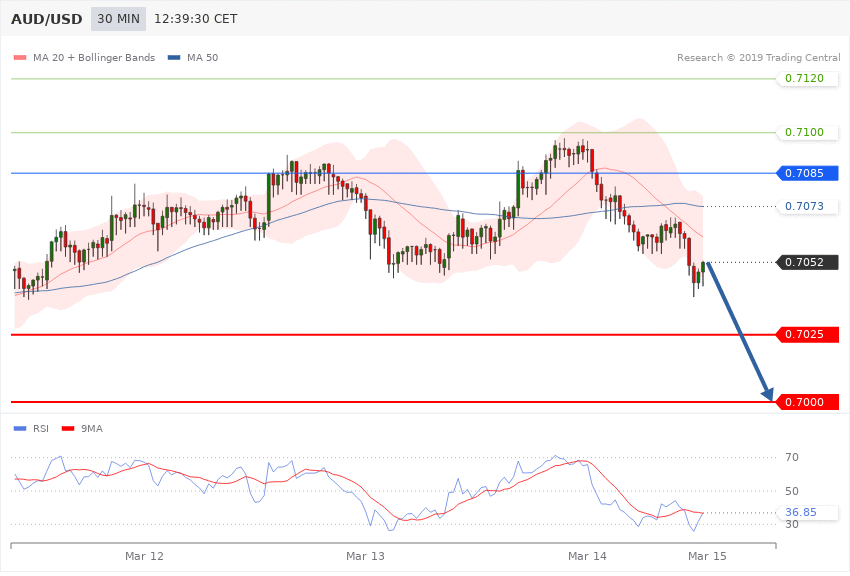Screen dimensions: 850x576
Task: Click the blue 0.7085 pivot label
Action: click(808, 173)
